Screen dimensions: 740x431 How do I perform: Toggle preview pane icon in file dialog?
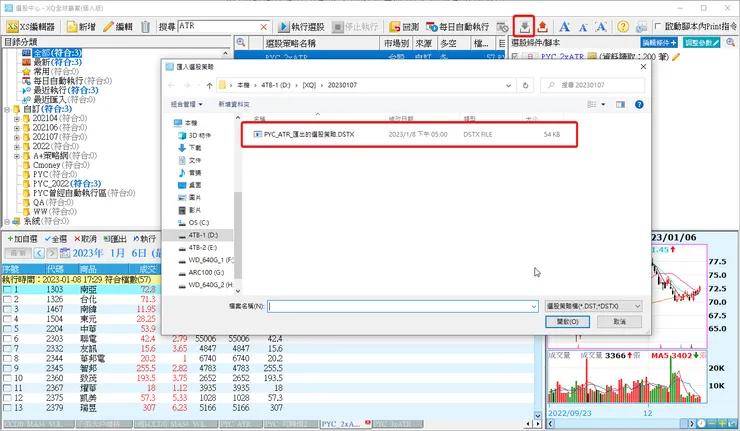coord(620,104)
